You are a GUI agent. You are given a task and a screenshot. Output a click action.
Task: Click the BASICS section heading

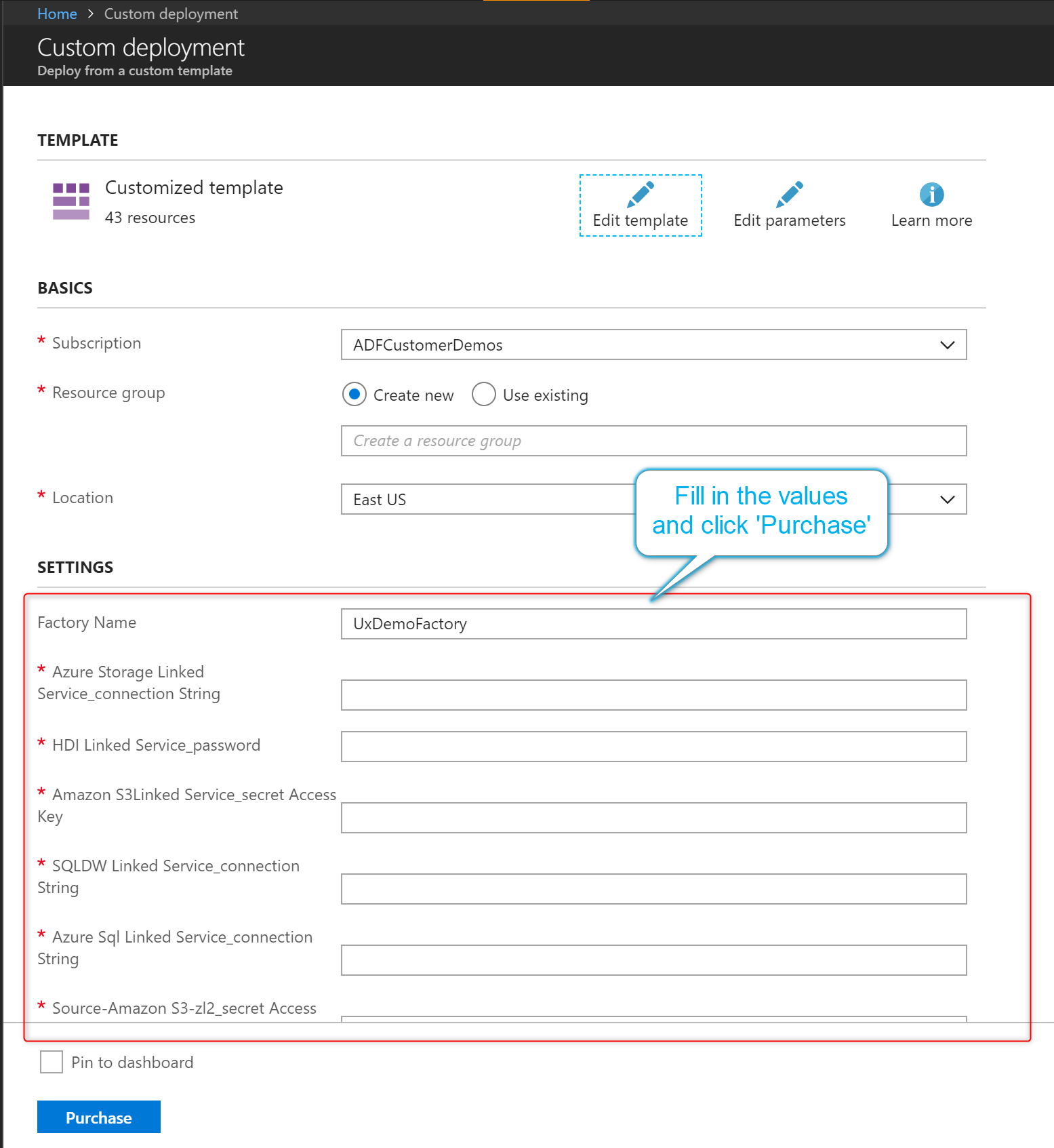tap(65, 288)
